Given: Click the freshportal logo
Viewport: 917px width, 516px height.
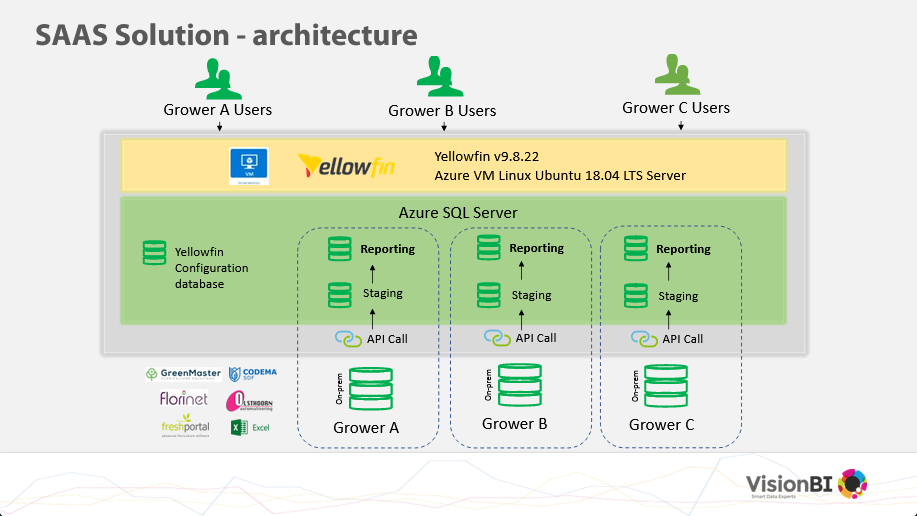Looking at the screenshot, I should point(185,428).
